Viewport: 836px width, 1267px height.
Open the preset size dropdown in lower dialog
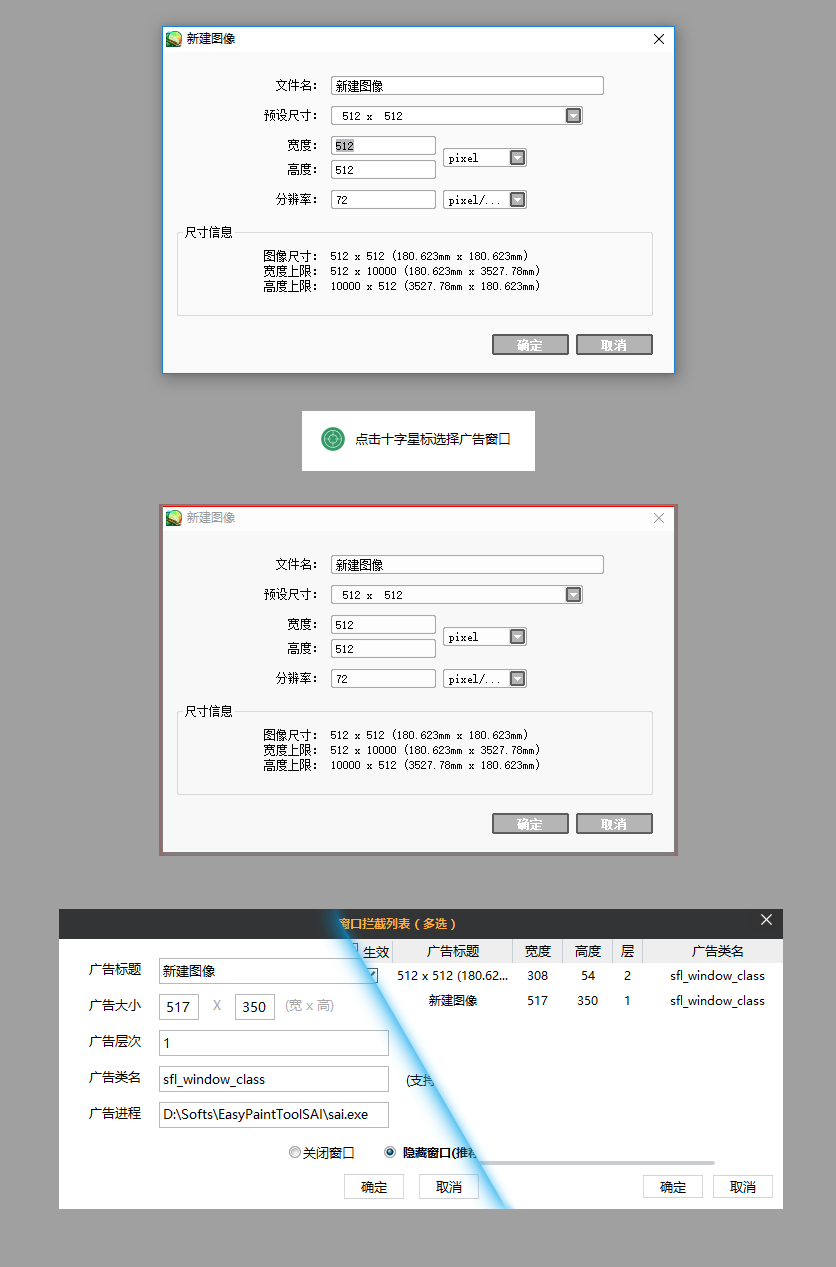pos(572,594)
